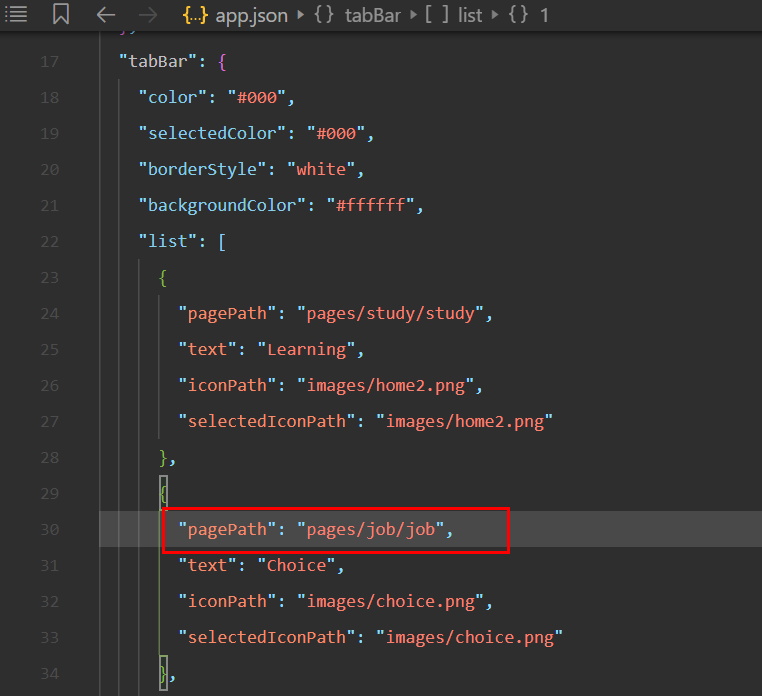Toggle the bookmark icon
The width and height of the screenshot is (762, 696).
pyautogui.click(x=61, y=14)
